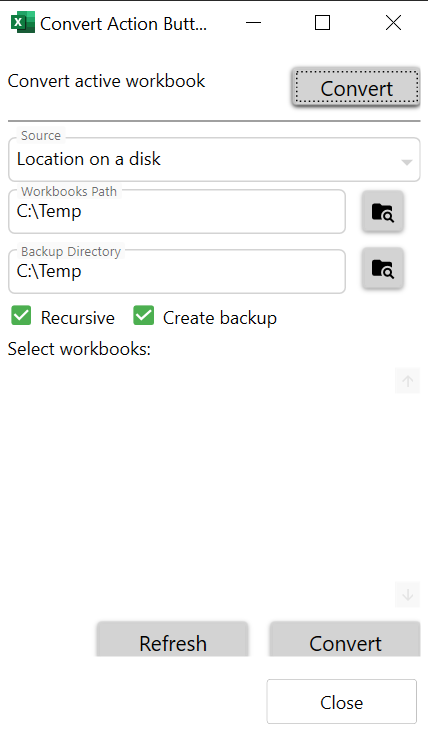Click the 'Convert Action Butt...' title bar text

[x=123, y=23]
